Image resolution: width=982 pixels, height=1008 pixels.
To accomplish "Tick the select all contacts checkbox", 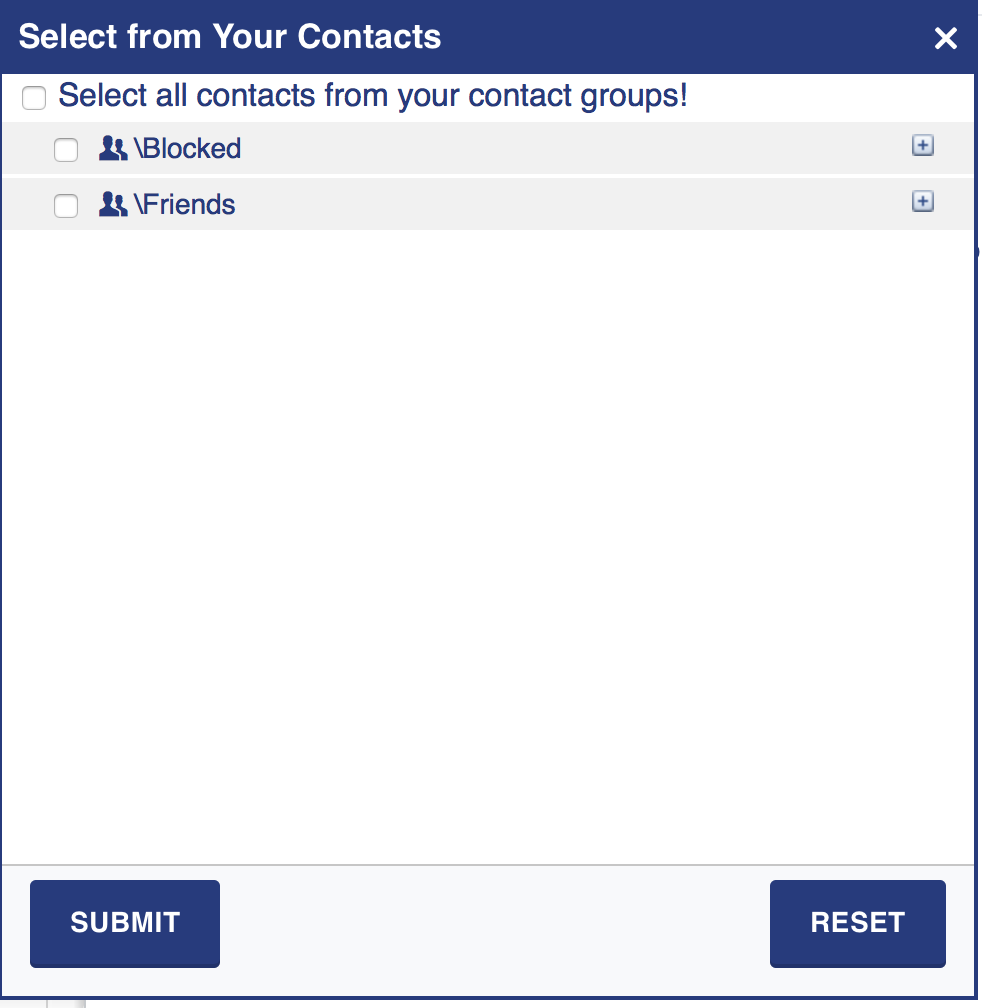I will coord(34,98).
